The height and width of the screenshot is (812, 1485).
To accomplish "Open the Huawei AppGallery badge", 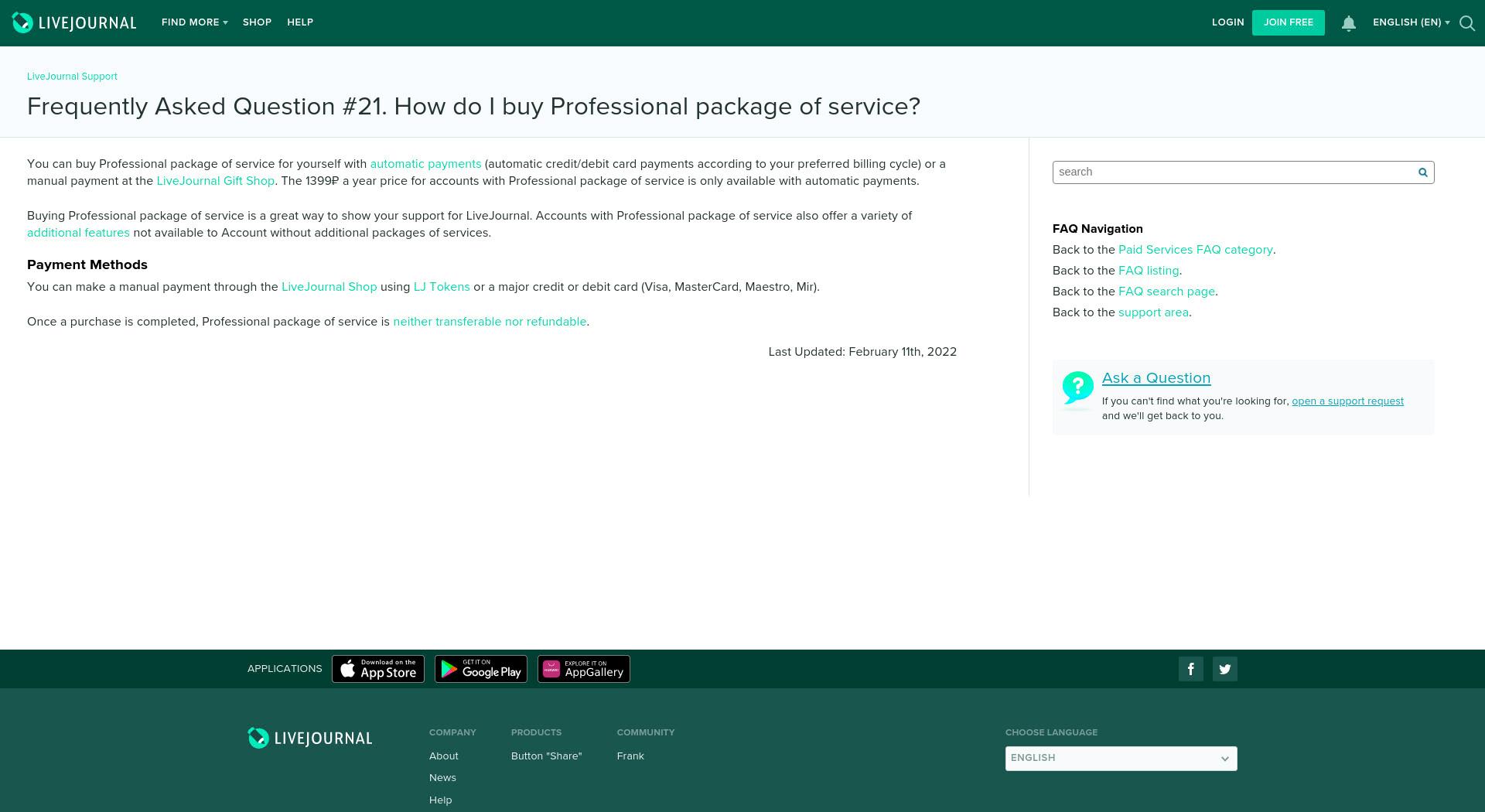I will (584, 669).
